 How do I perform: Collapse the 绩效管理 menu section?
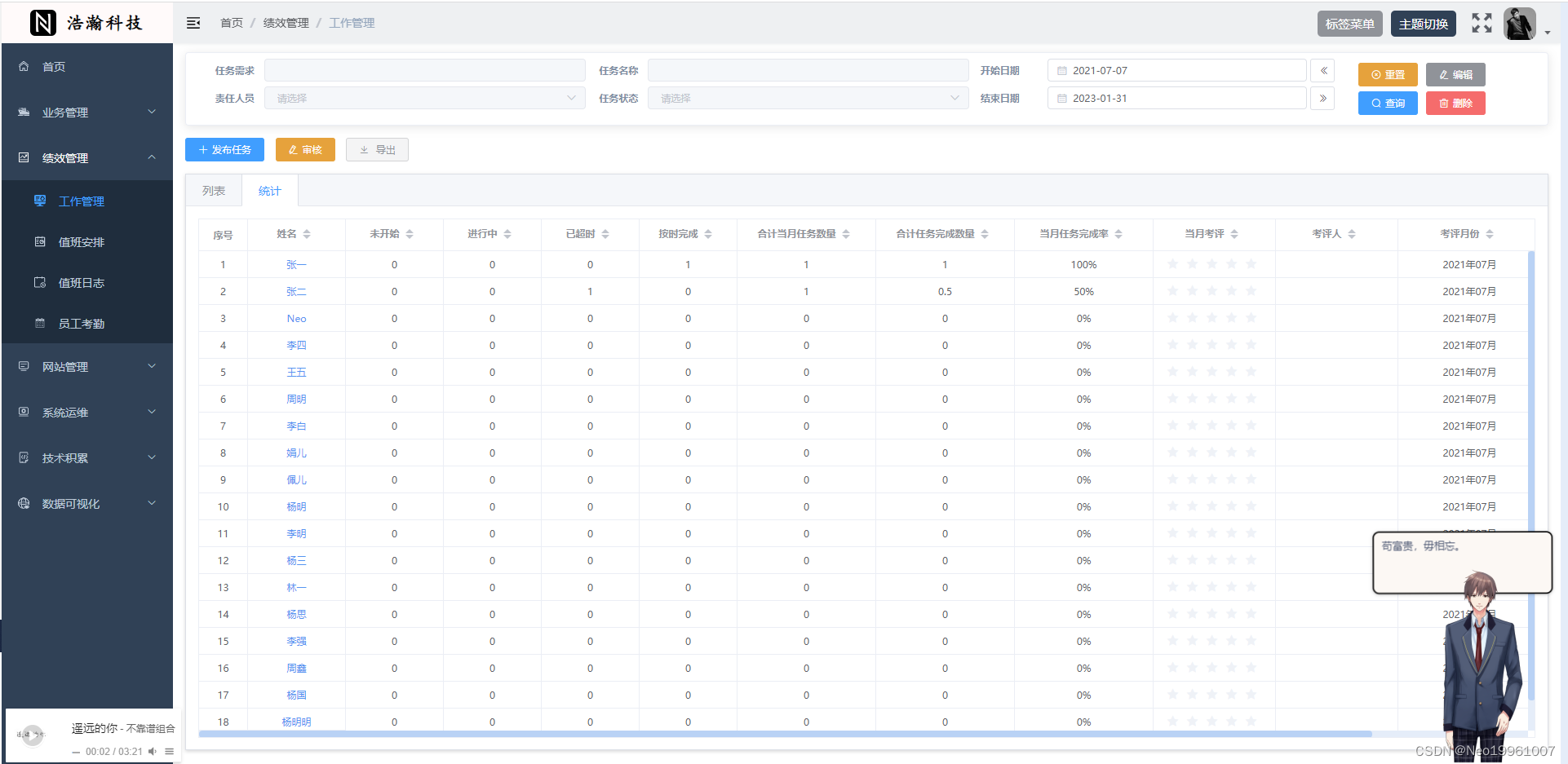point(152,157)
